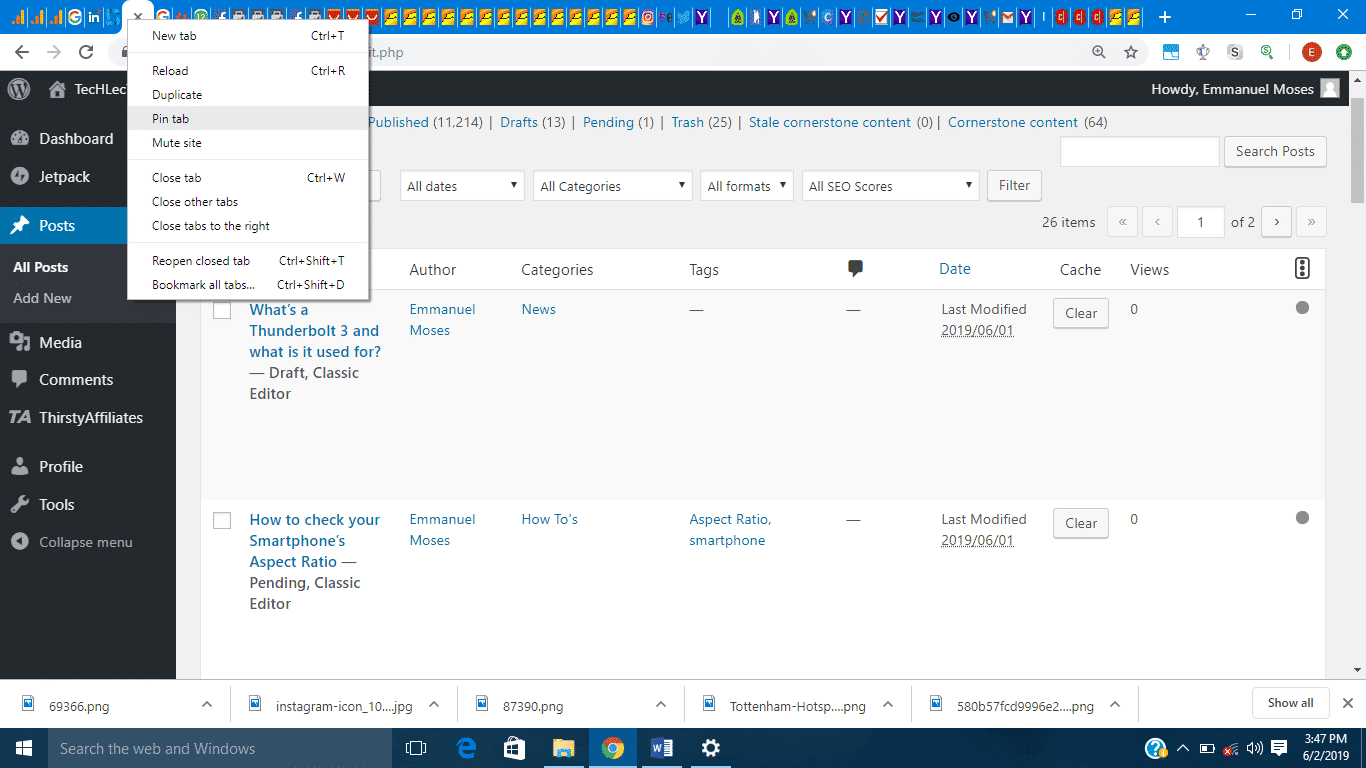Screen dimensions: 1366x768
Task: Open the All Categories dropdown
Action: (x=613, y=186)
